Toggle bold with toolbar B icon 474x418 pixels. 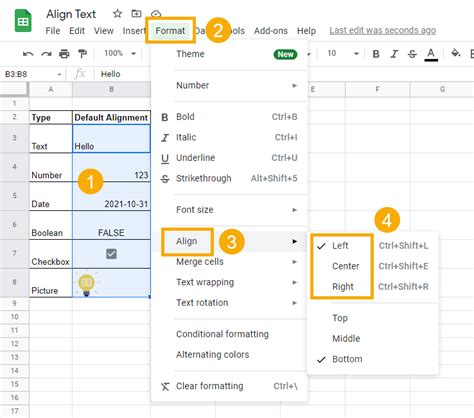pyautogui.click(x=376, y=54)
